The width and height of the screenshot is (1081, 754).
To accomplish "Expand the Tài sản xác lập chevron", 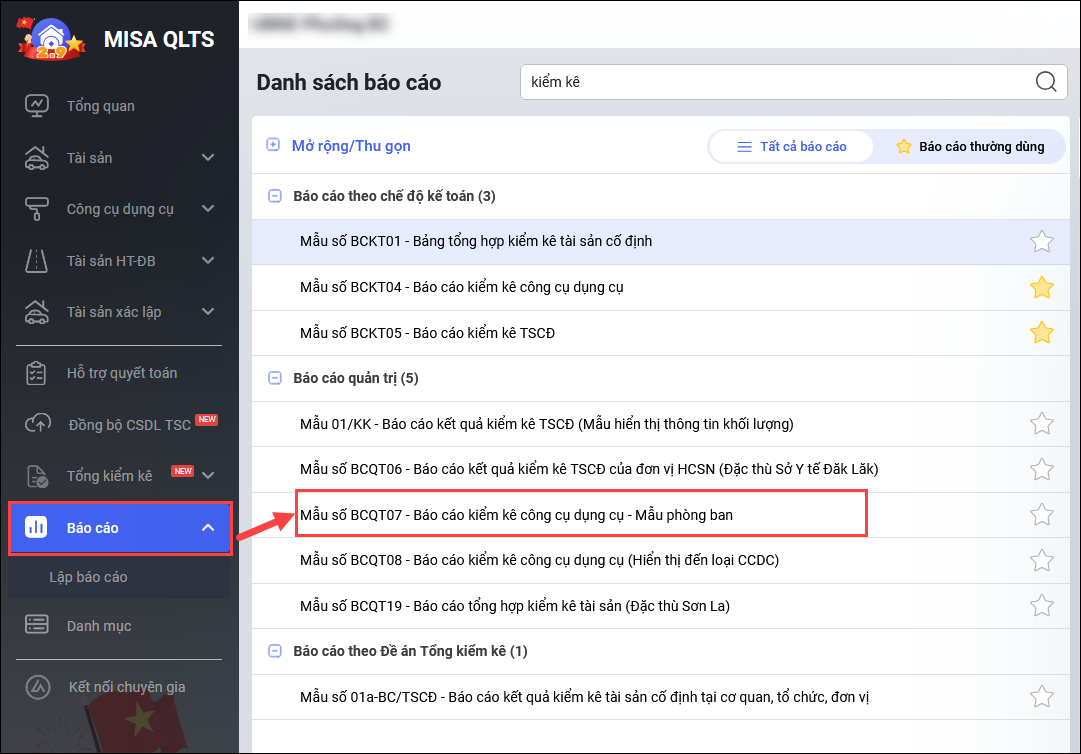I will coord(208,312).
